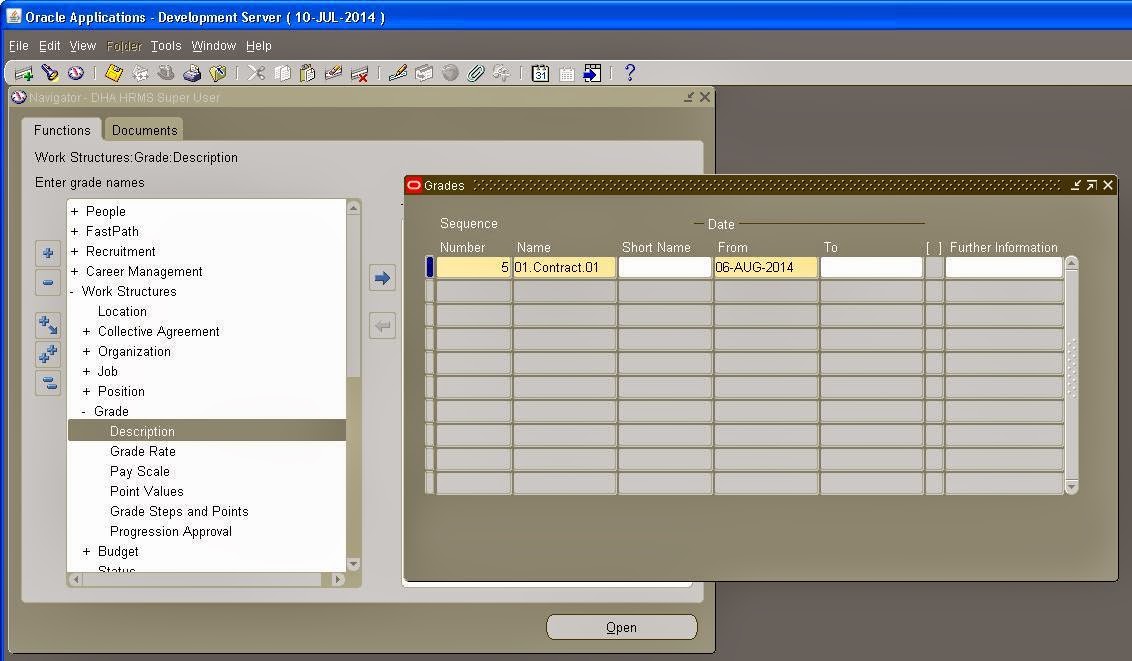Select Location under Work Structures
Screen dimensions: 1132x661
pos(122,312)
